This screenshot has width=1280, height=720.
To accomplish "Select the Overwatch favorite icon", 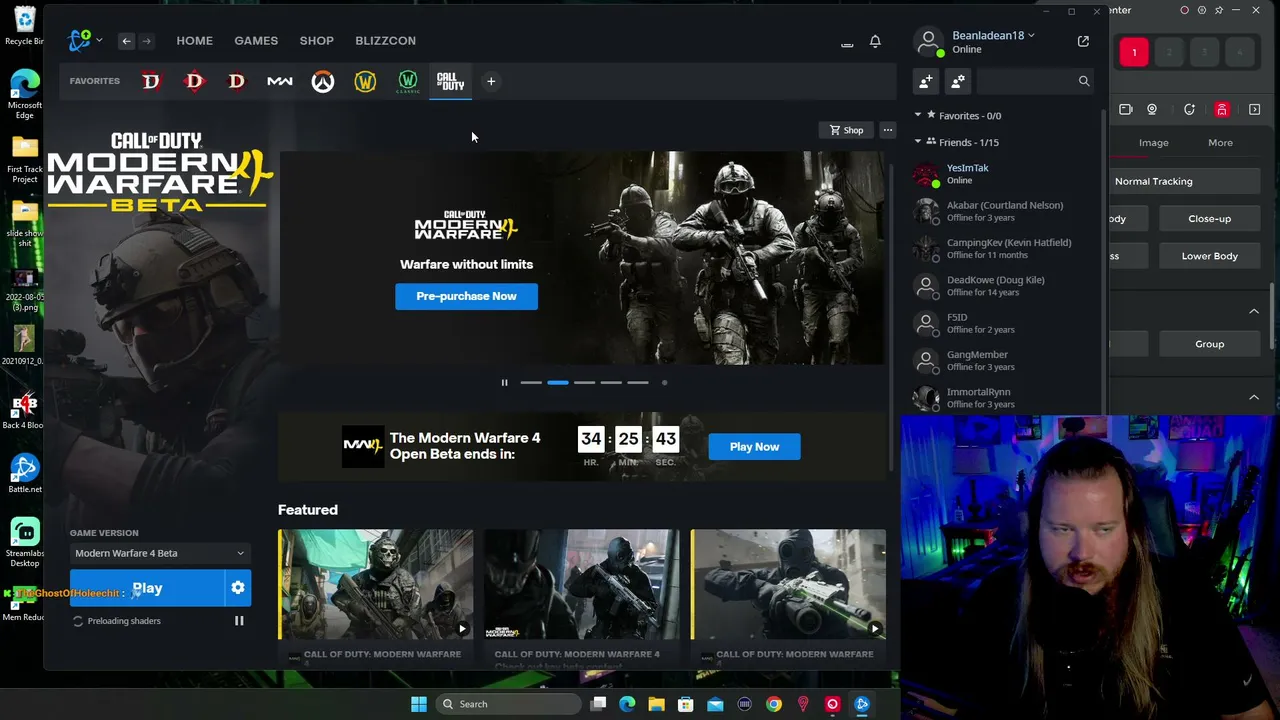I will click(x=322, y=82).
